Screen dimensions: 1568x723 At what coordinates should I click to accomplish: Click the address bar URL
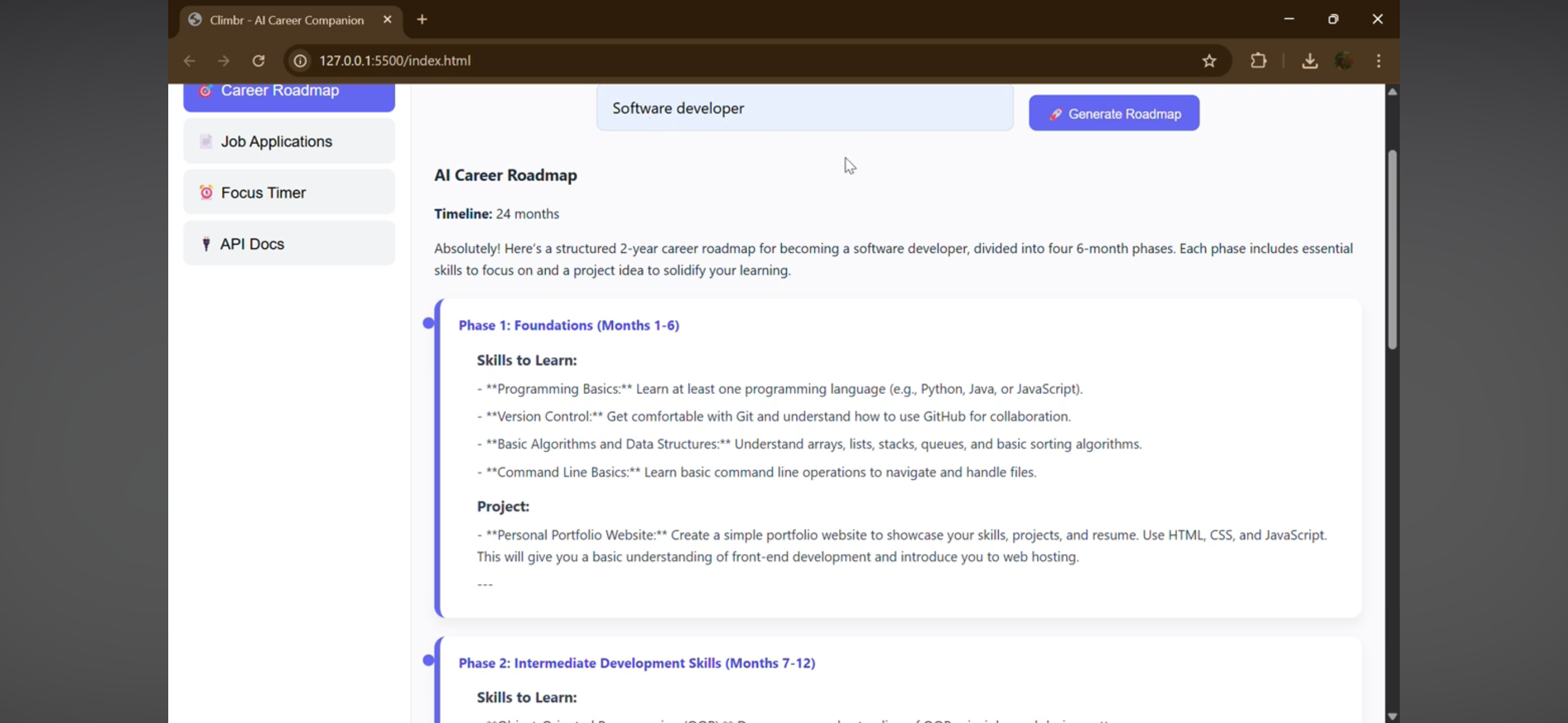[x=394, y=61]
